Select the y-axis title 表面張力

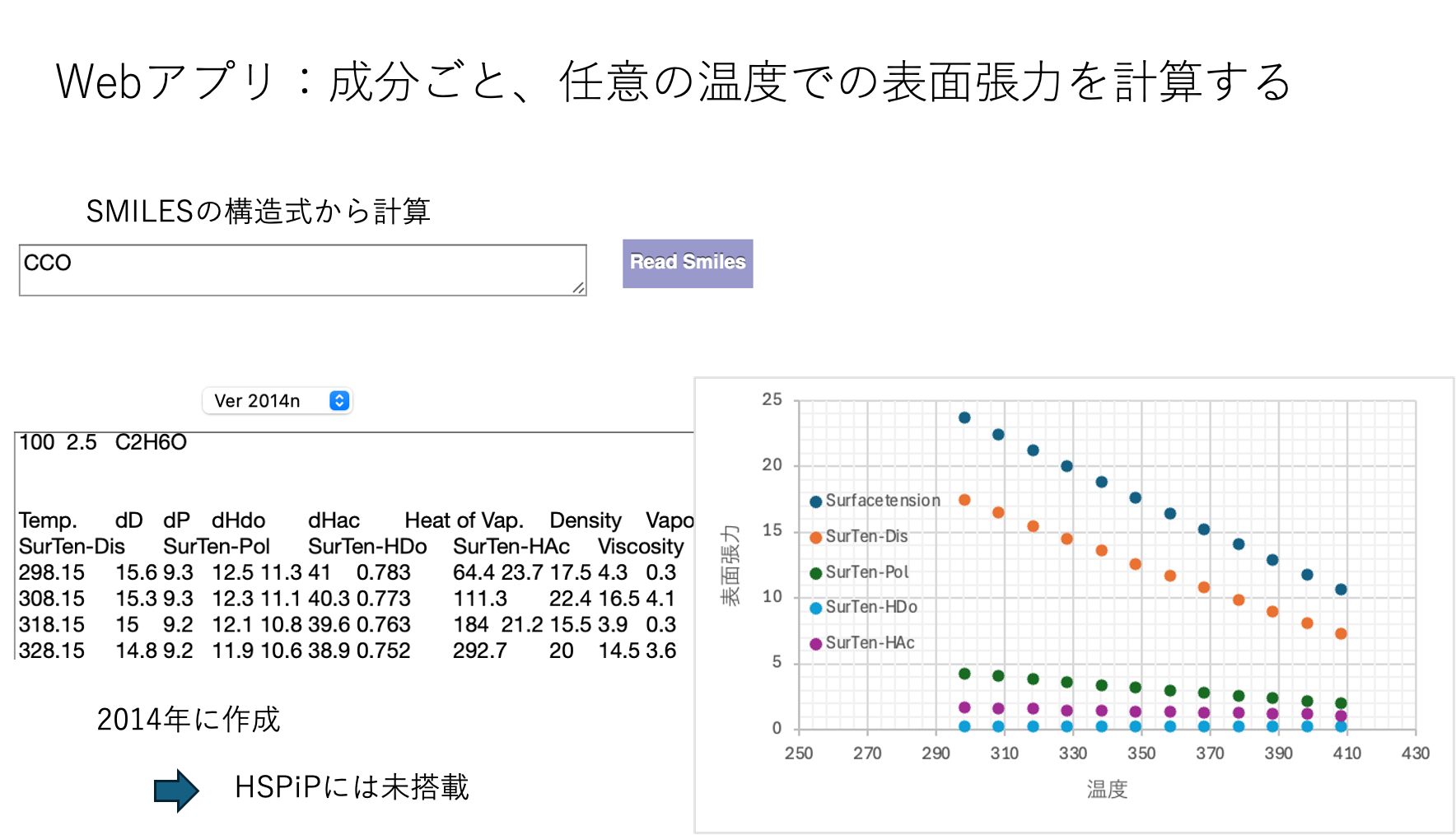tap(730, 565)
